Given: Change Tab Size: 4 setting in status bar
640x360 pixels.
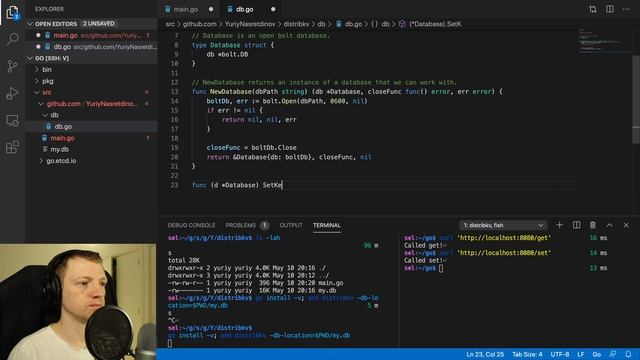Looking at the screenshot, I should [x=527, y=354].
